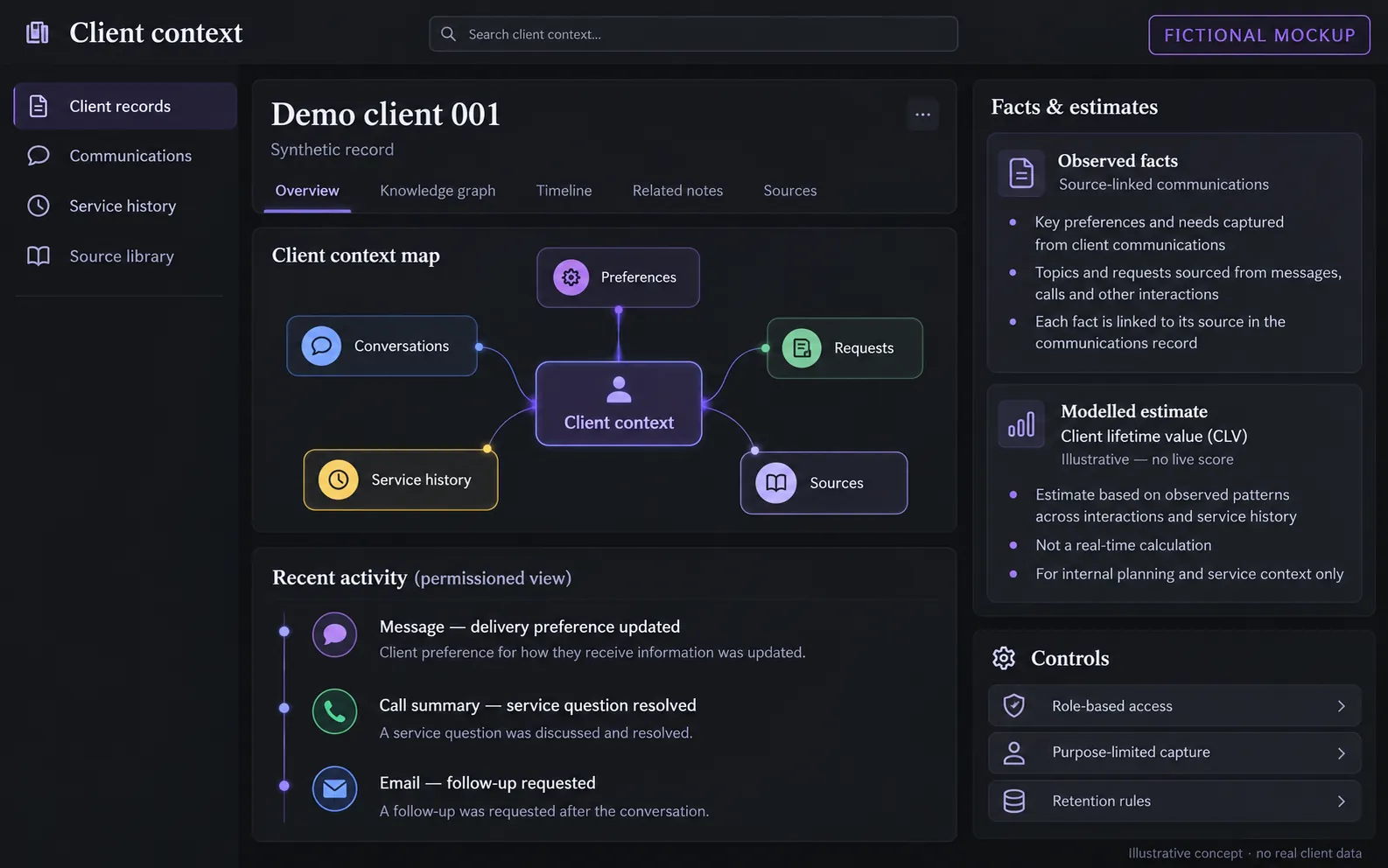Switch to the Timeline tab

(564, 191)
